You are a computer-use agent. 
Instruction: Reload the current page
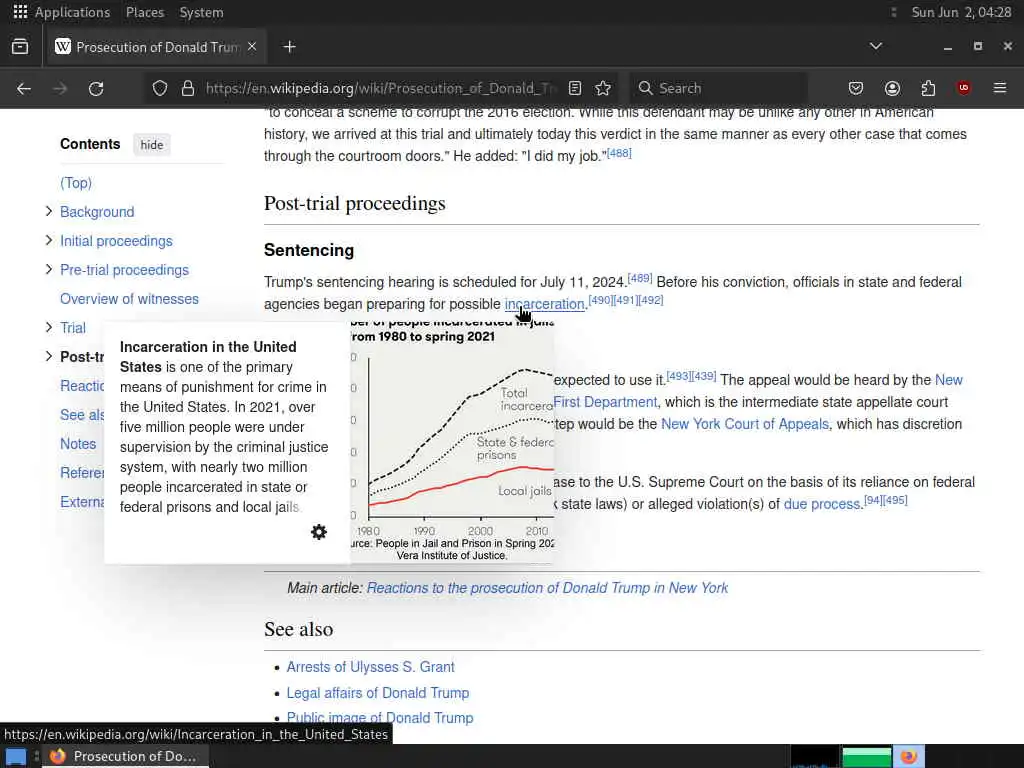click(96, 88)
